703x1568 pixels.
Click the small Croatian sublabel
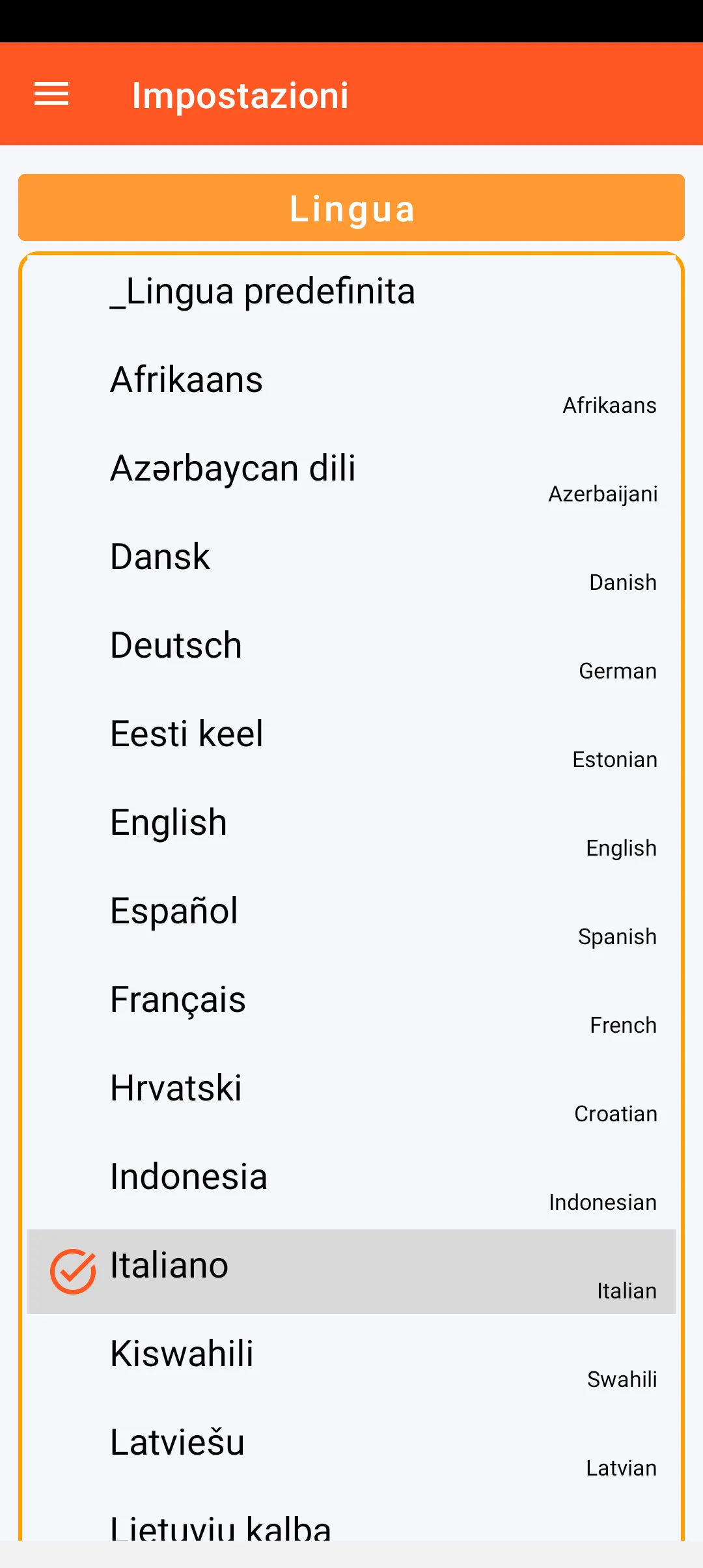point(615,1114)
